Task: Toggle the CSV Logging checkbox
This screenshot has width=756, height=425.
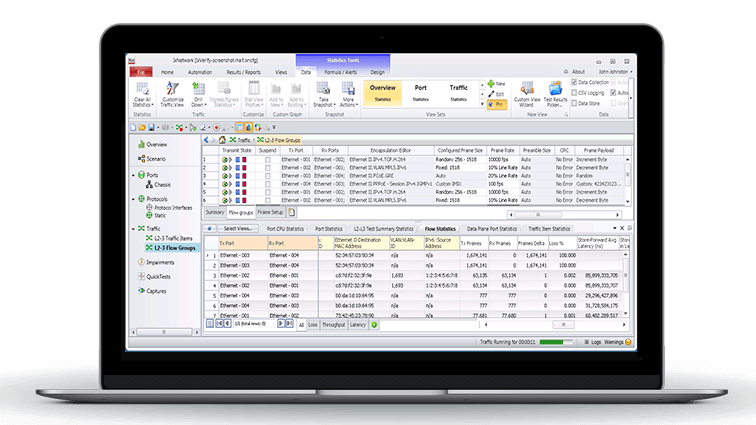Action: pyautogui.click(x=574, y=93)
